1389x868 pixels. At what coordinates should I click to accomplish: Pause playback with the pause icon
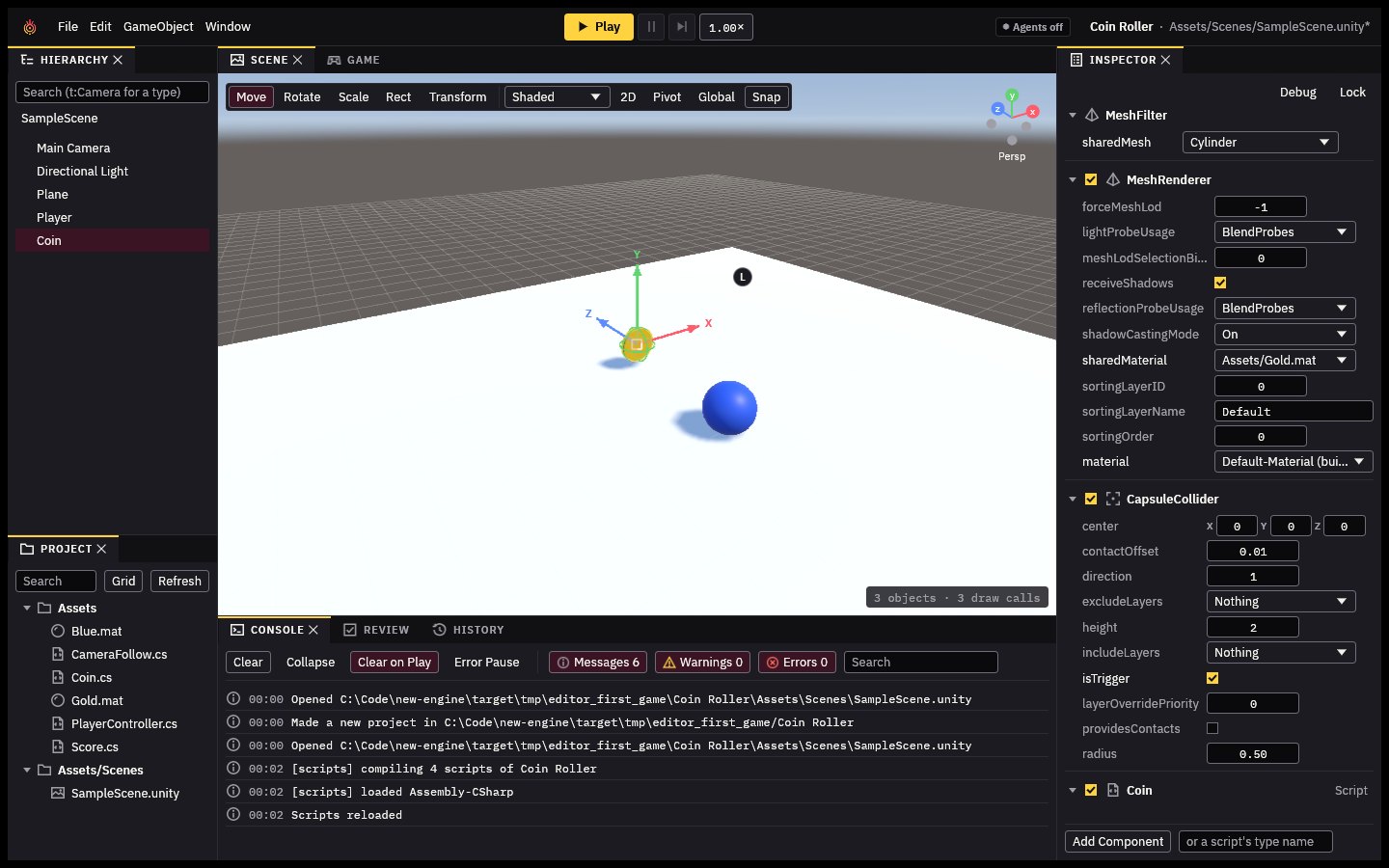(x=651, y=27)
